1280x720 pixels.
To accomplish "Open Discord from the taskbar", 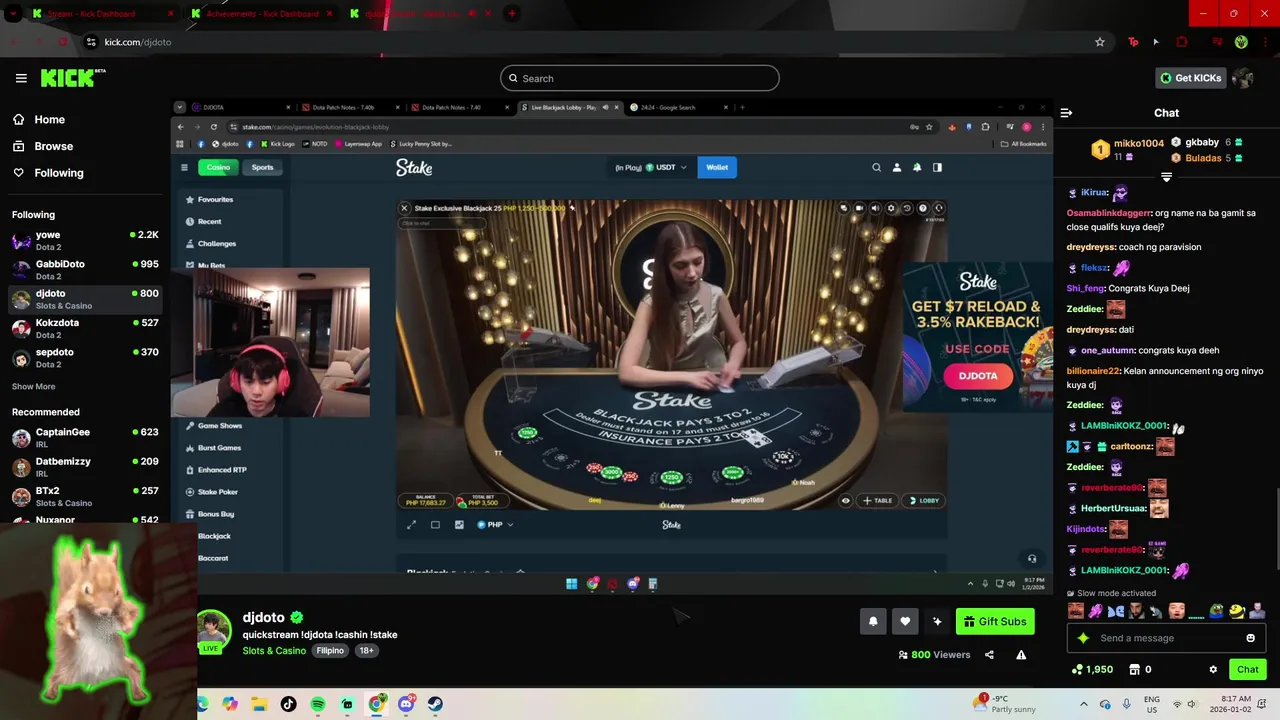I will coord(406,704).
